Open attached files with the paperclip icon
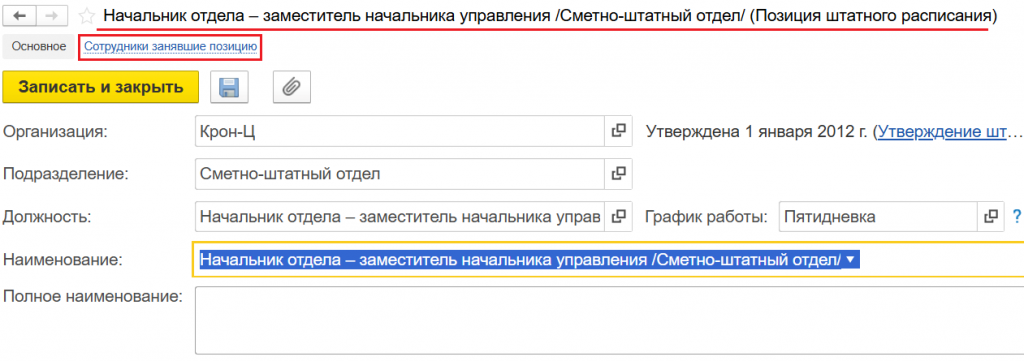 [291, 87]
